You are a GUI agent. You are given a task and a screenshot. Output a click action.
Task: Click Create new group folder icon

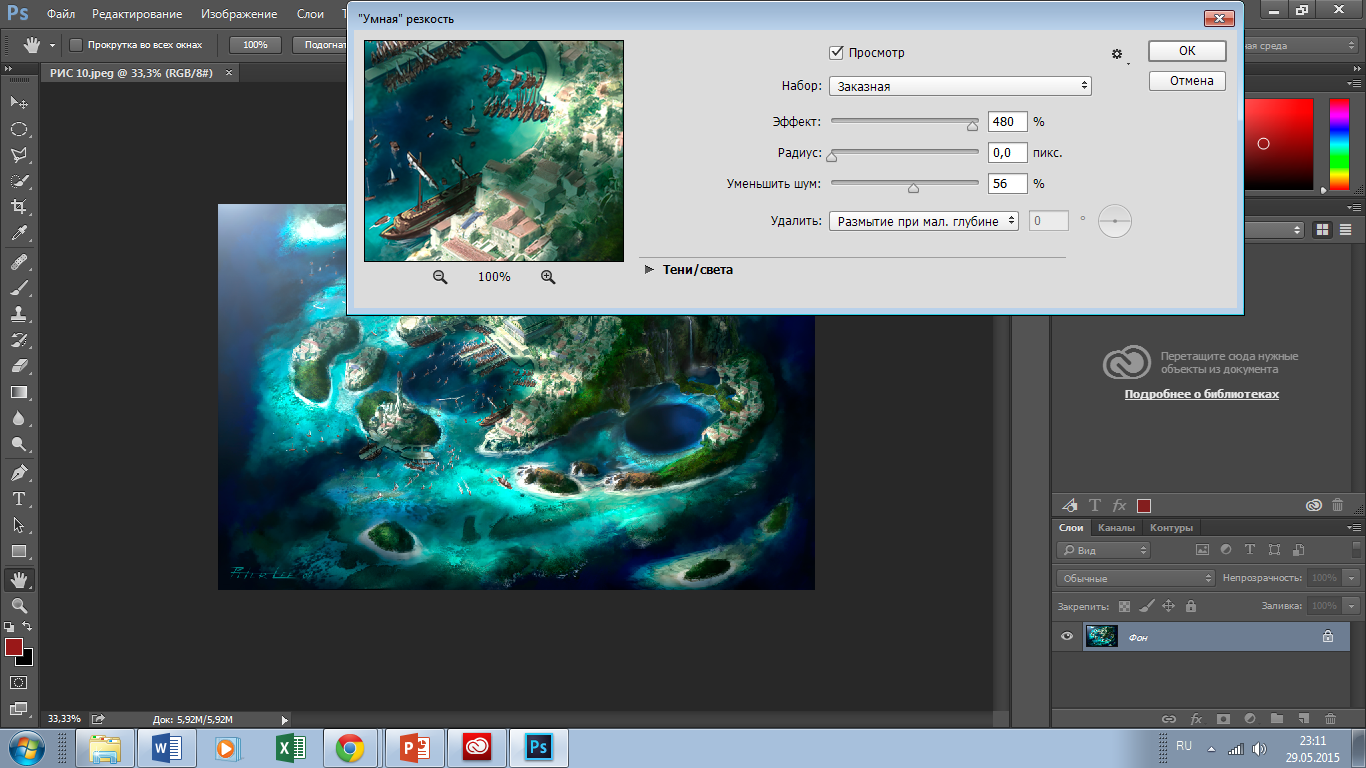[1276, 718]
